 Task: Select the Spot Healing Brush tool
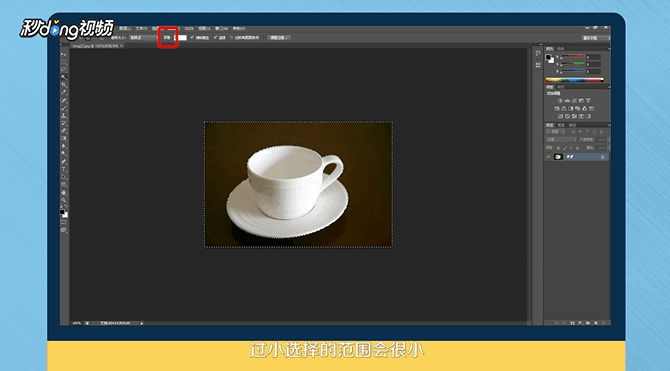point(64,100)
